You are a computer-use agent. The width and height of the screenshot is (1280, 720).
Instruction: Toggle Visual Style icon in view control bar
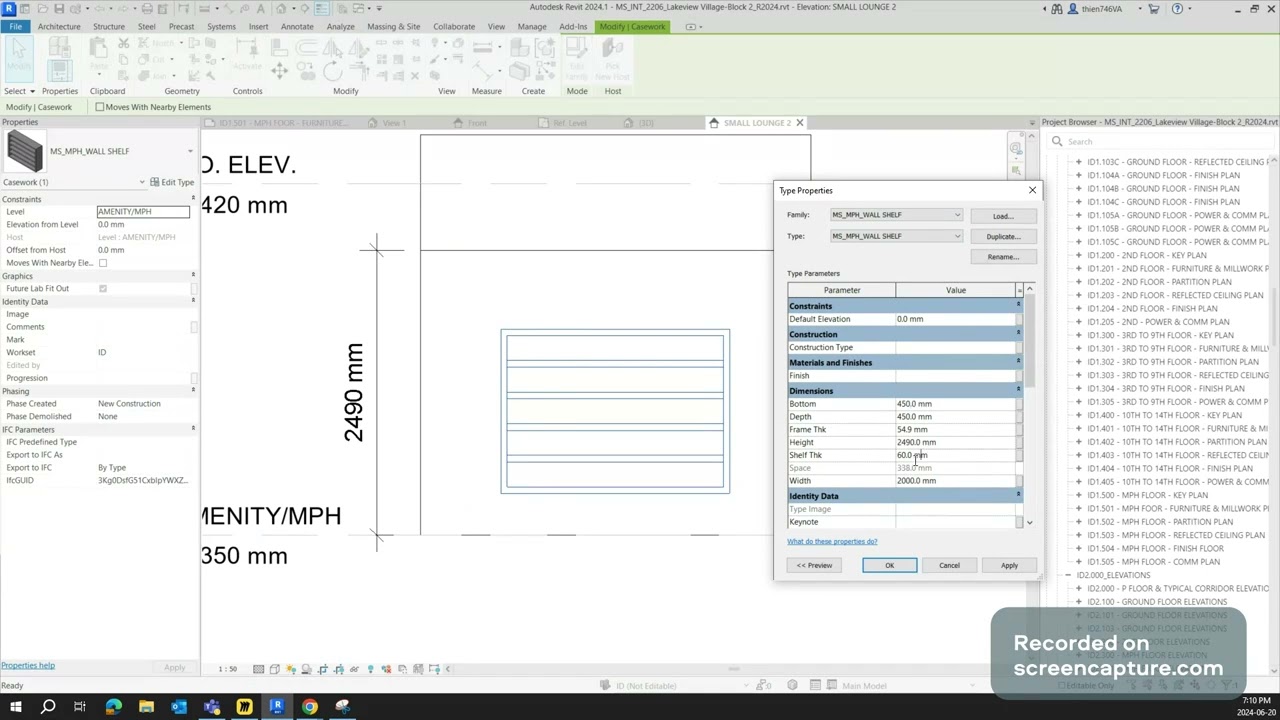274,669
